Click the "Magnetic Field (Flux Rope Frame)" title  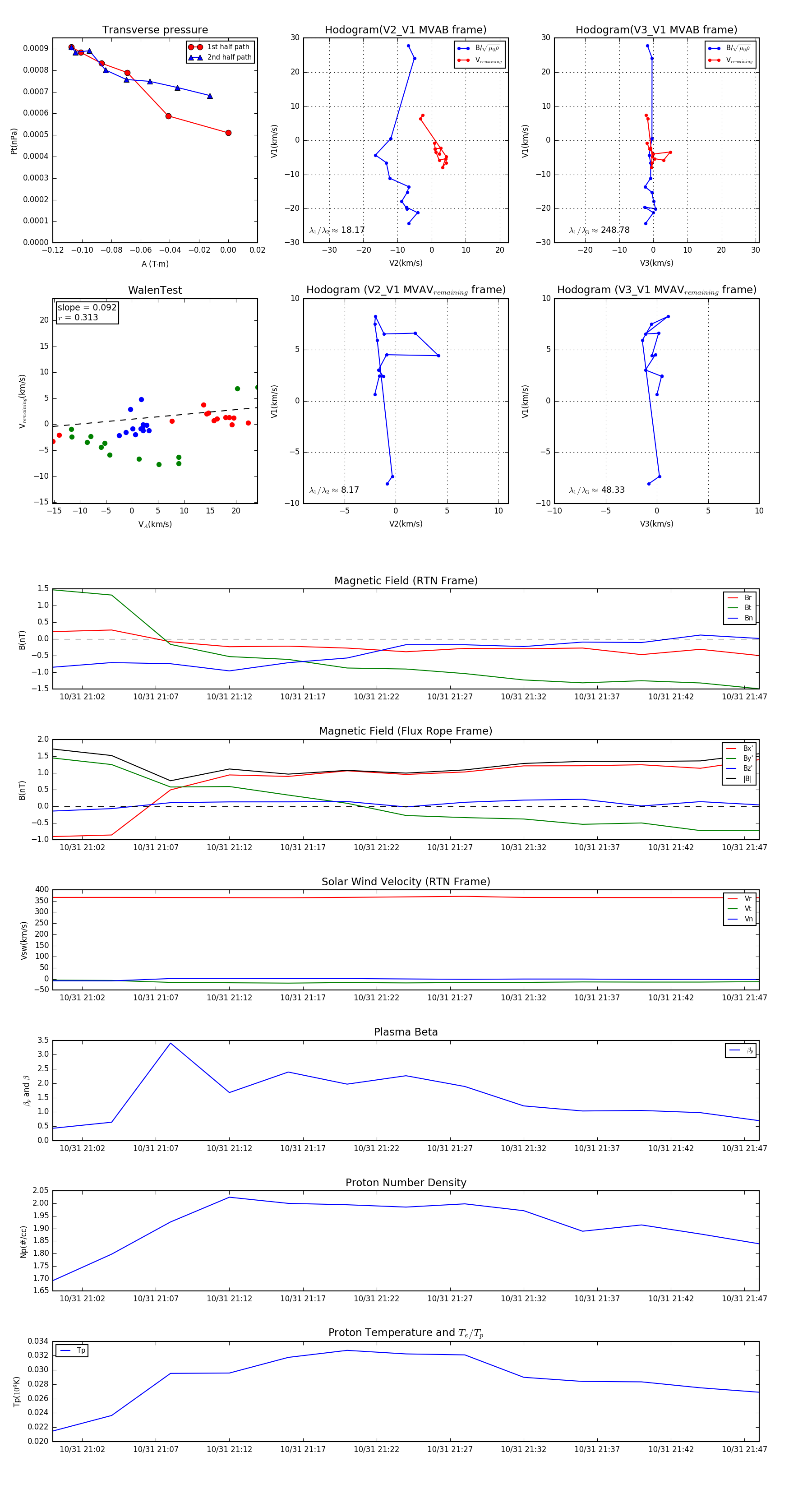coord(406,731)
